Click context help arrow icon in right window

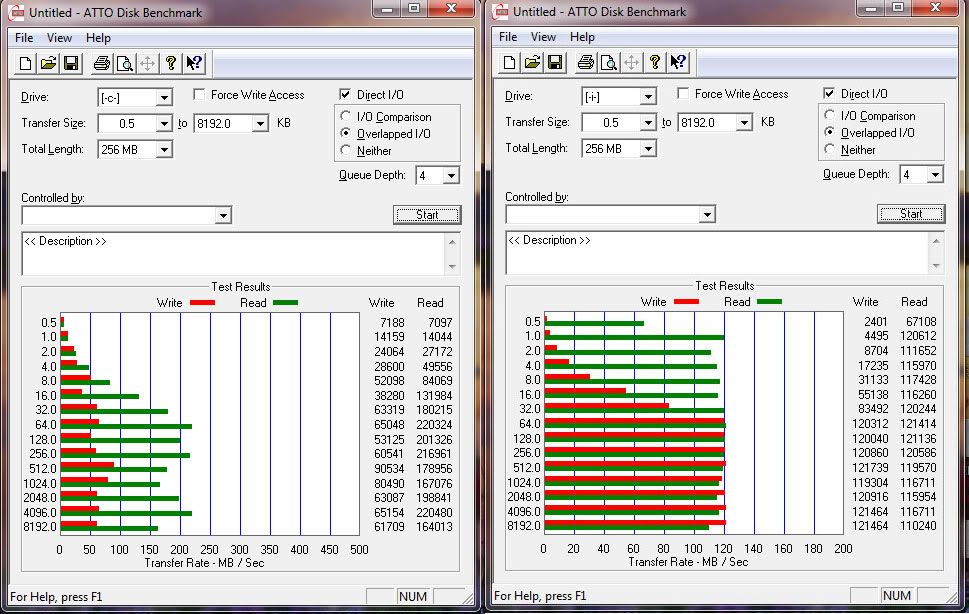point(678,62)
